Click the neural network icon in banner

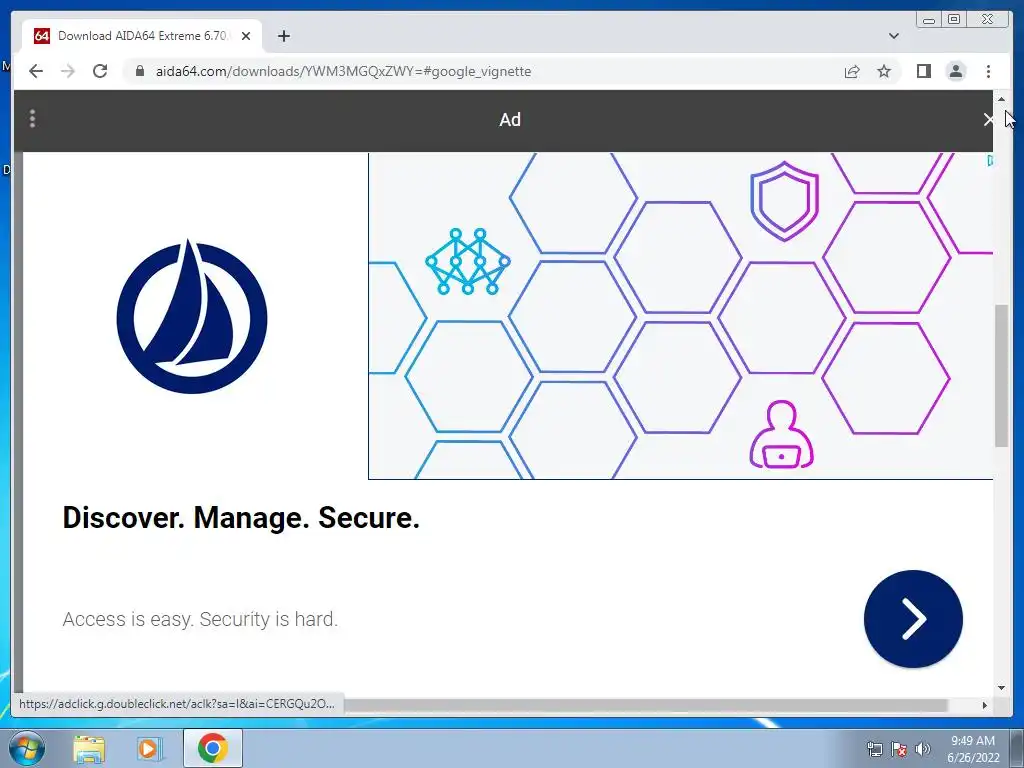click(468, 261)
